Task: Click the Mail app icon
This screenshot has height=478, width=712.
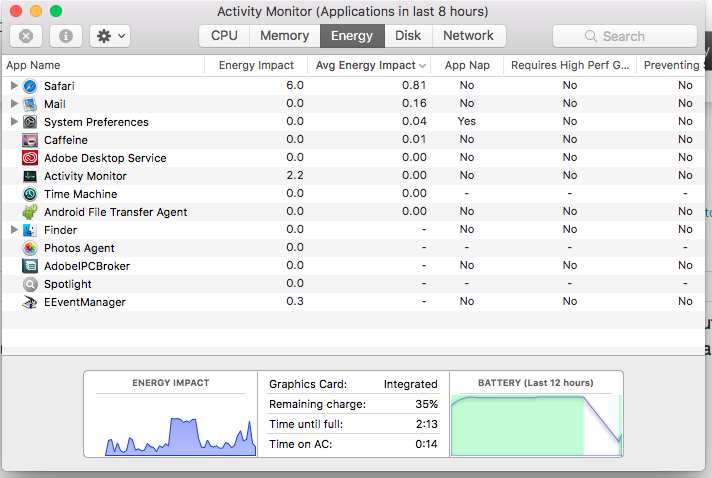Action: 30,104
